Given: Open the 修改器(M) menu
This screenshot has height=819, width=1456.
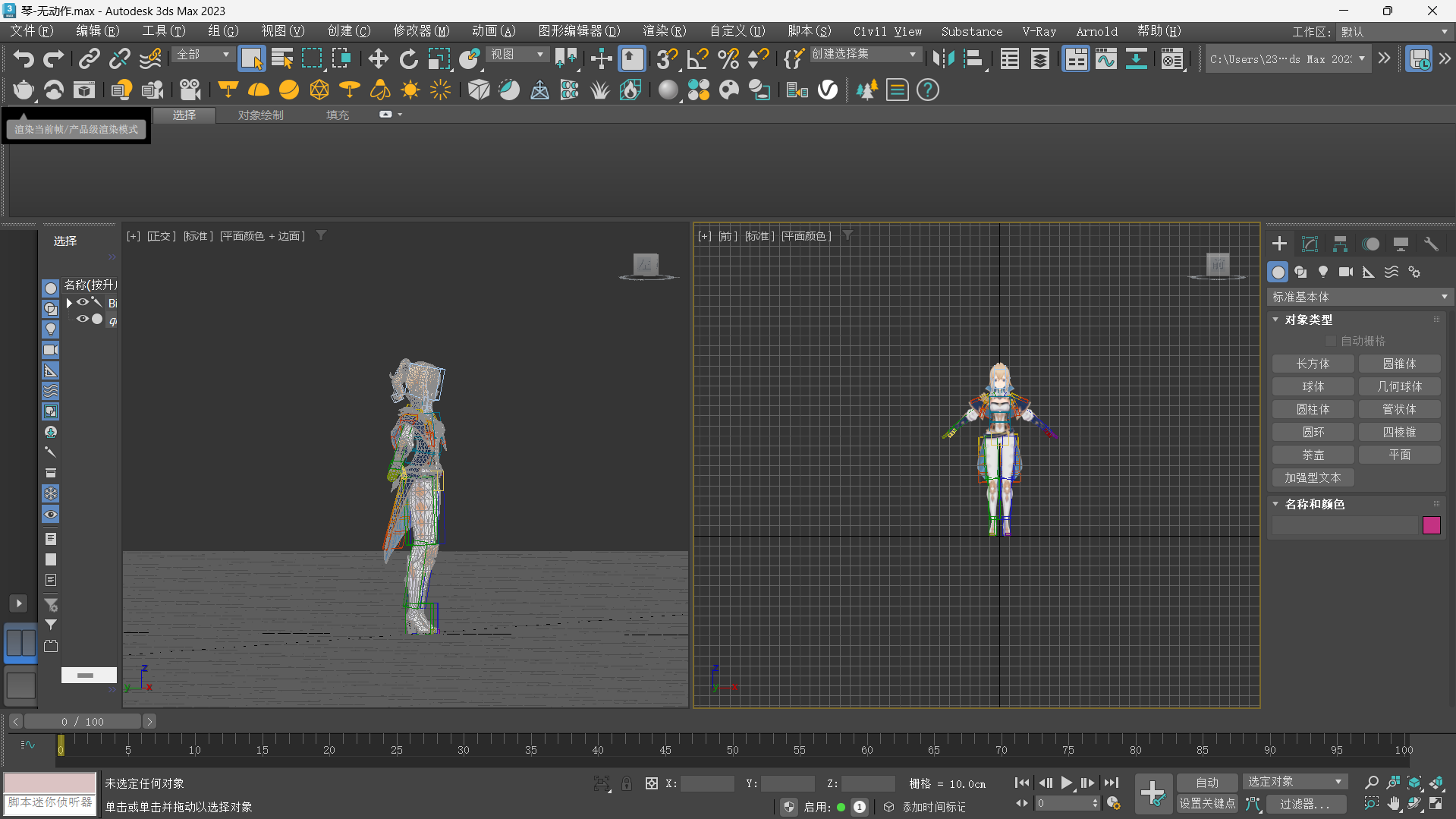Looking at the screenshot, I should (x=422, y=31).
